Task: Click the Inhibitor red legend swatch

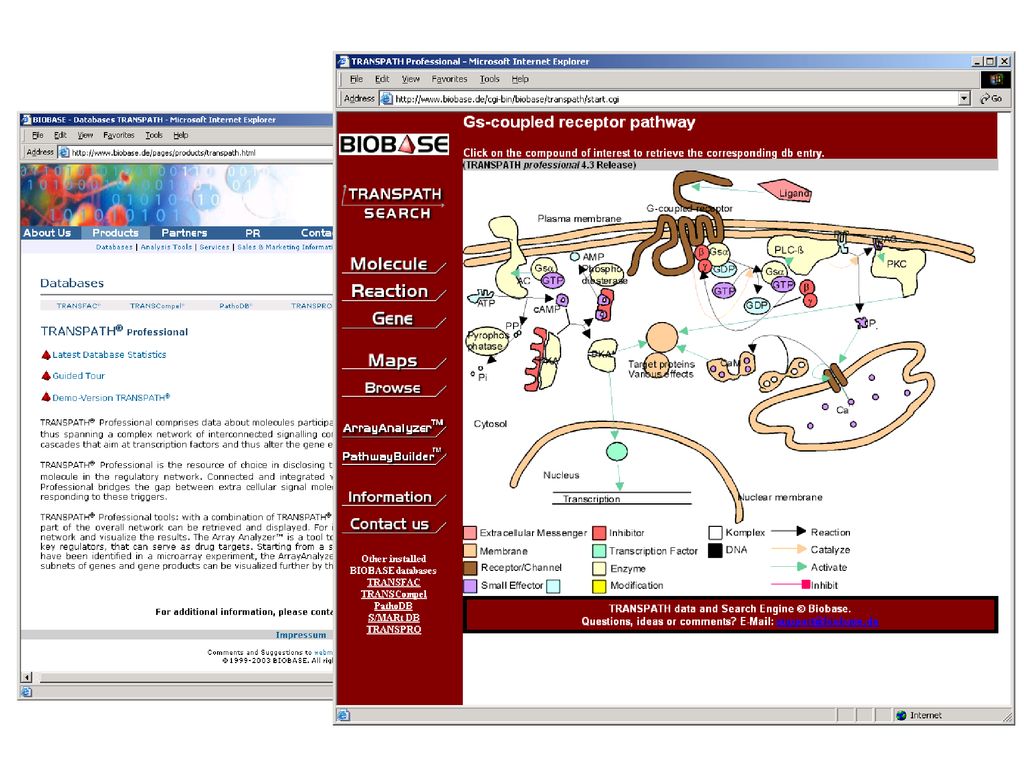Action: (599, 533)
